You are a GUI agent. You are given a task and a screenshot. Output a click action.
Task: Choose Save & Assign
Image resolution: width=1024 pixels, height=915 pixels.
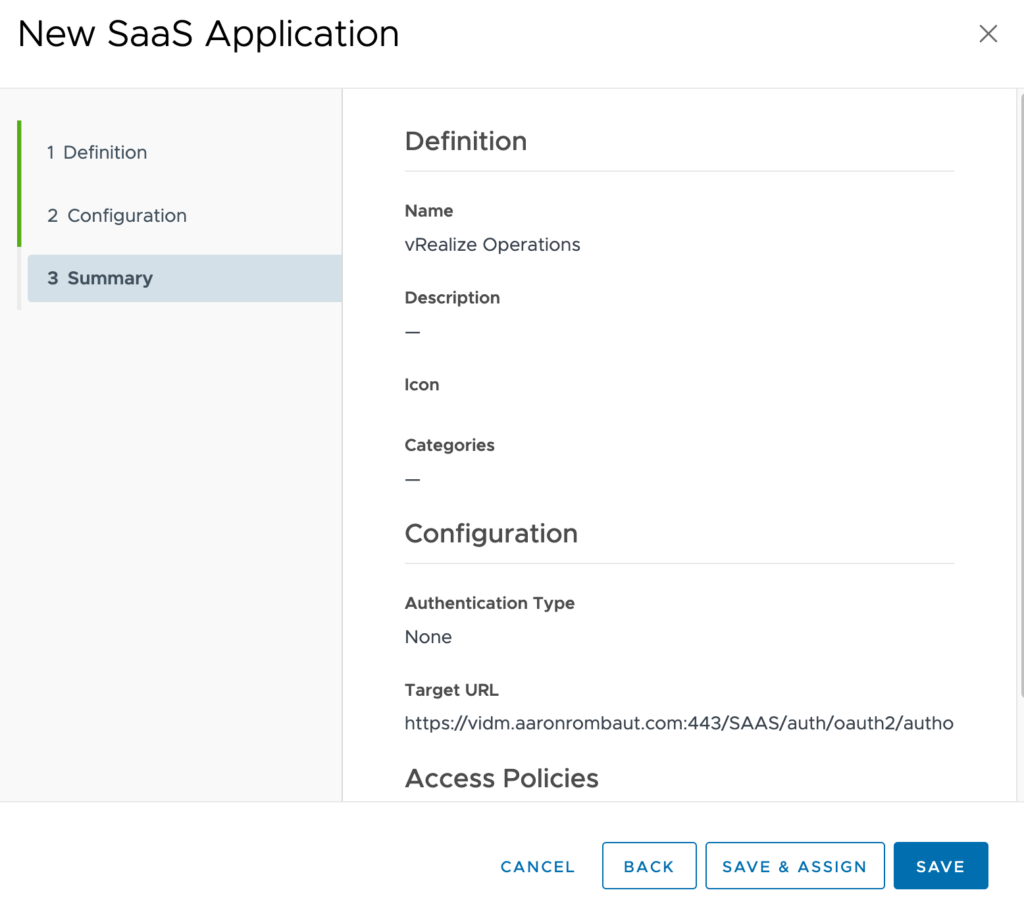click(795, 866)
